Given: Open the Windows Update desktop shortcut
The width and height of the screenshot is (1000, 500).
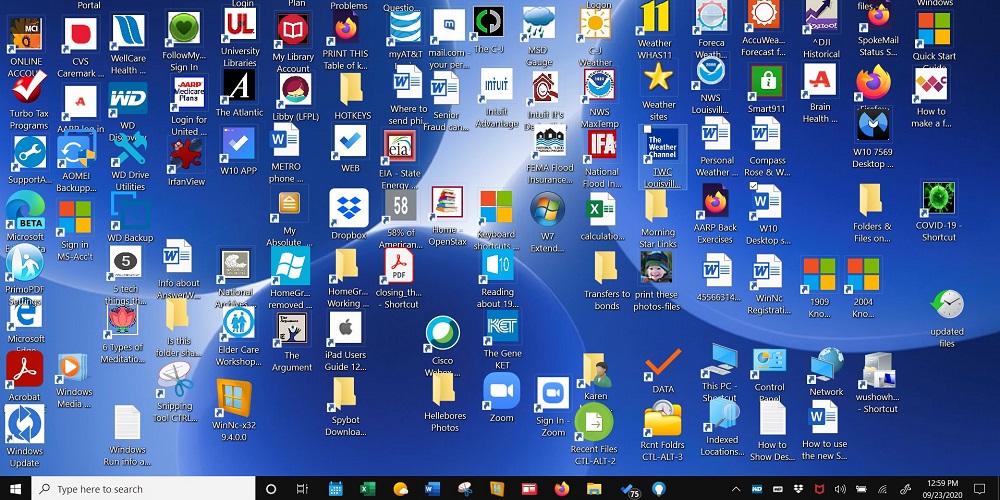Looking at the screenshot, I should click(24, 423).
